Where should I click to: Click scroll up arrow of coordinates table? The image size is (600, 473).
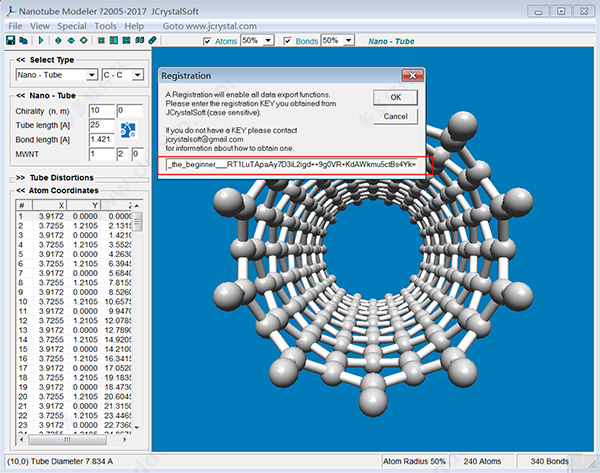point(137,206)
